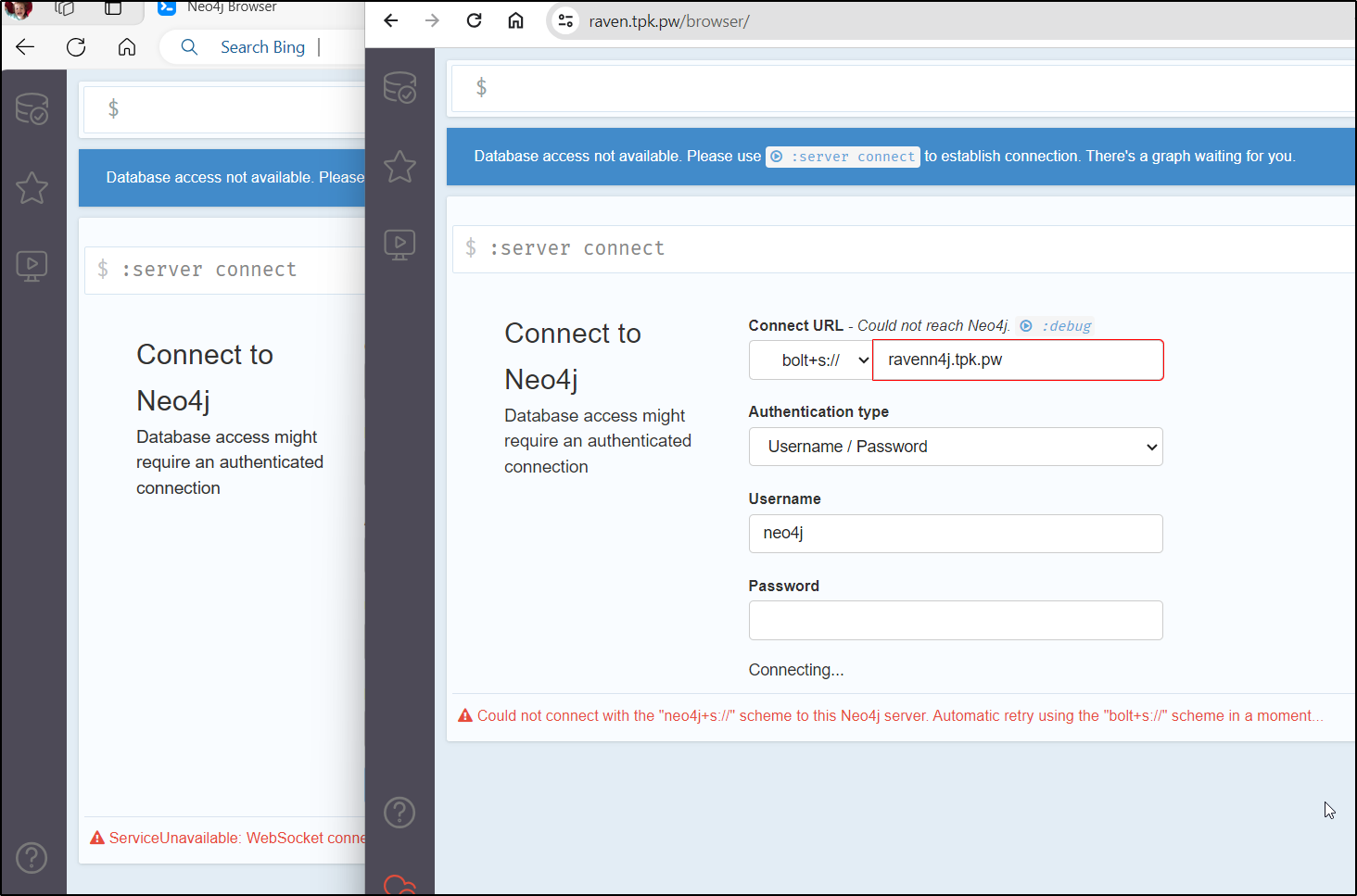Open cloud sync icon in right sidebar
Viewport: 1357px width, 896px height.
point(399,885)
